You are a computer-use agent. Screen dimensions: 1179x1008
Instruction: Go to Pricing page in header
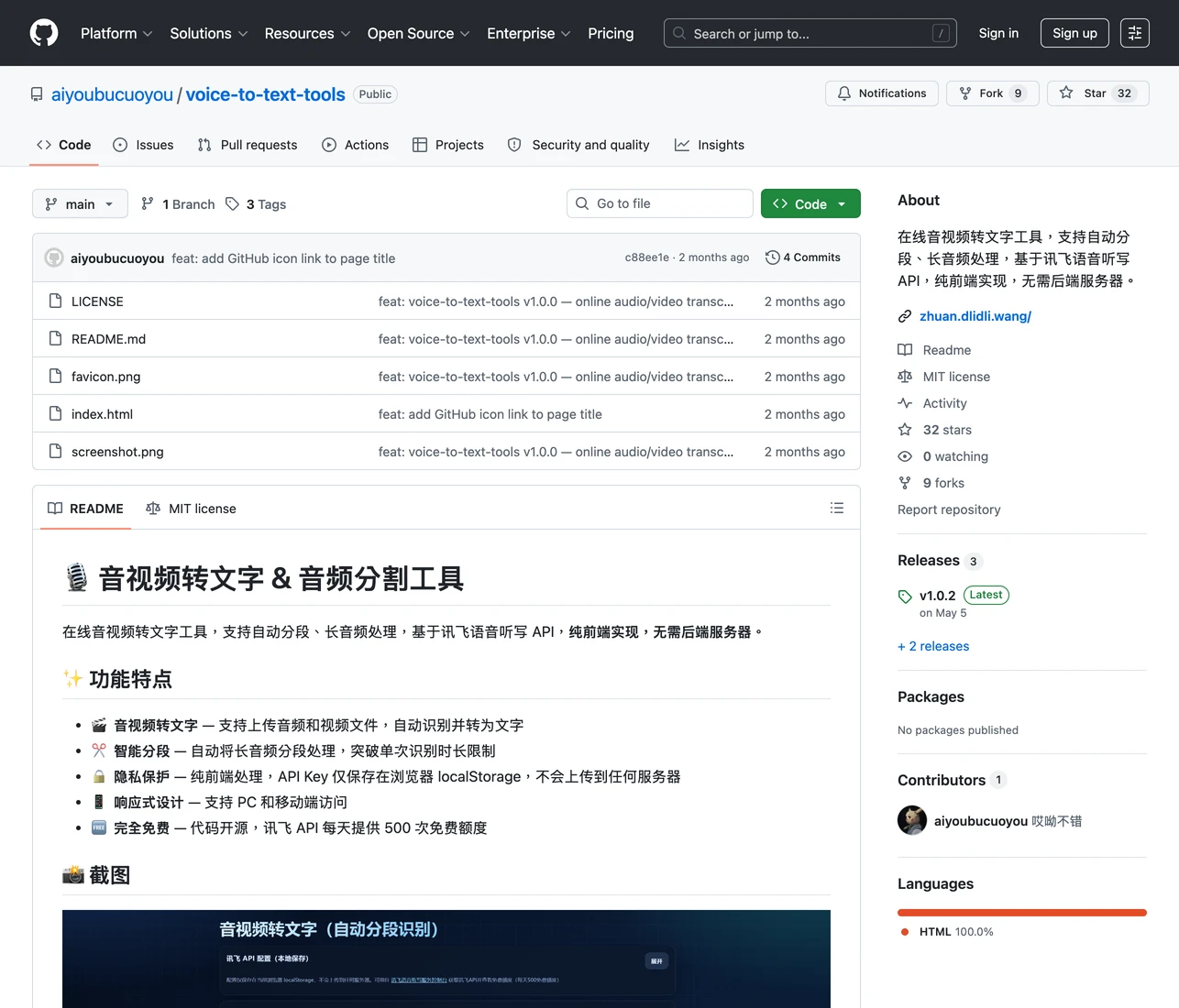pos(611,33)
